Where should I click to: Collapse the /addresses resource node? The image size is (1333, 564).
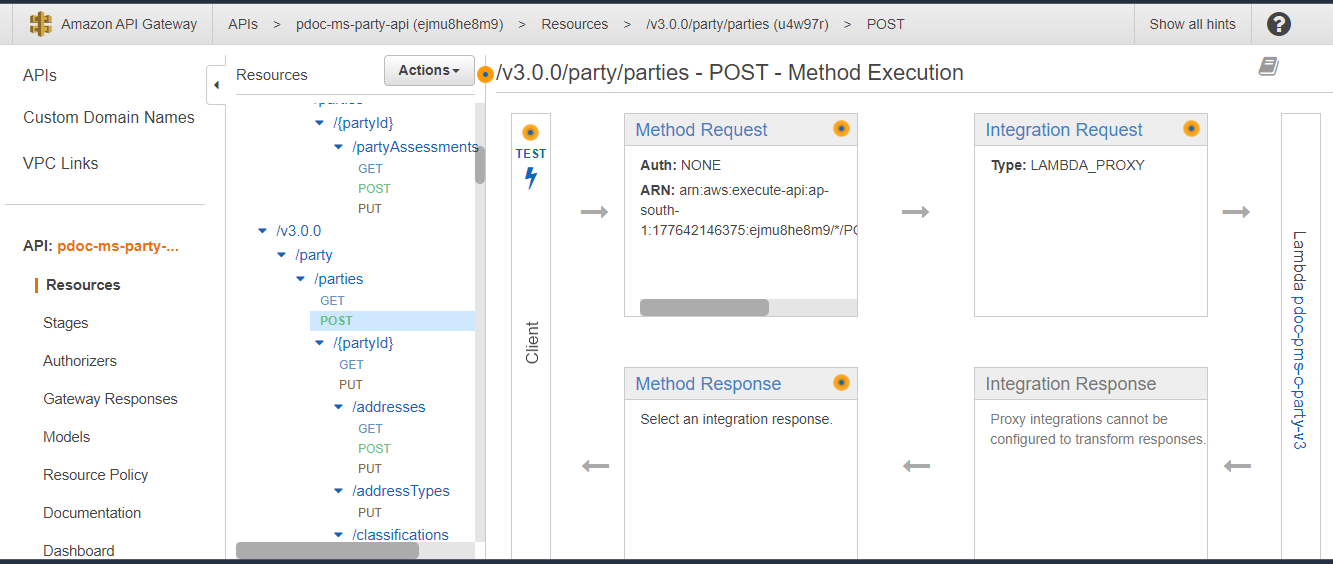[x=339, y=407]
